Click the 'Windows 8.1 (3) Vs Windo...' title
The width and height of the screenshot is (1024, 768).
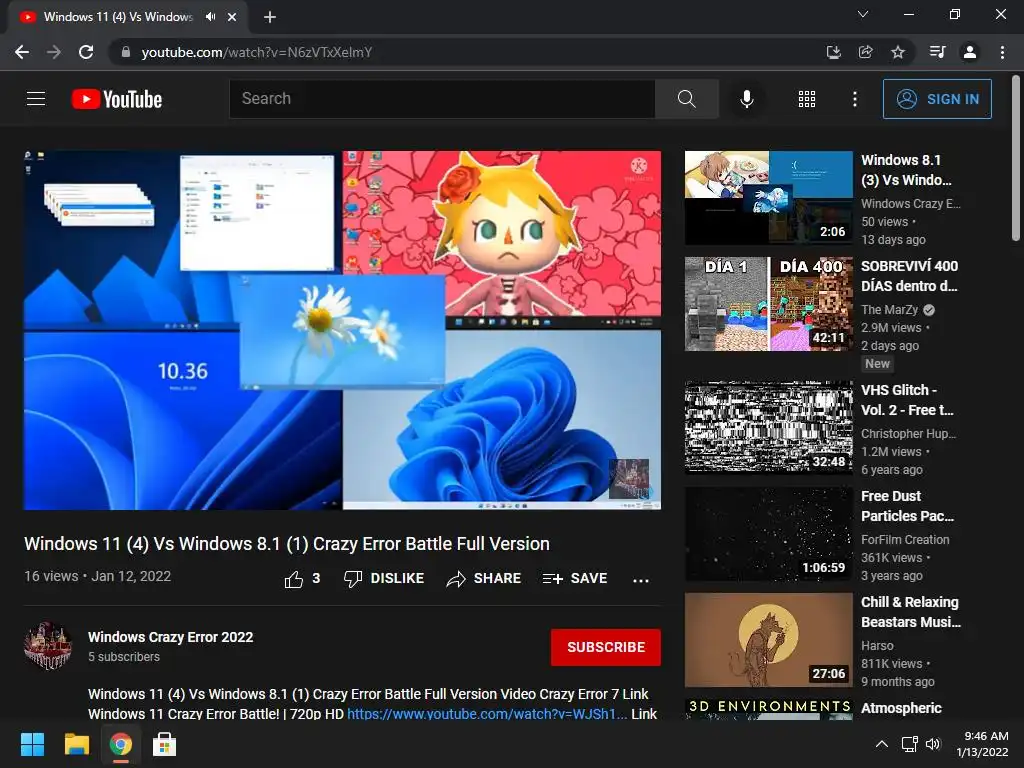point(906,170)
